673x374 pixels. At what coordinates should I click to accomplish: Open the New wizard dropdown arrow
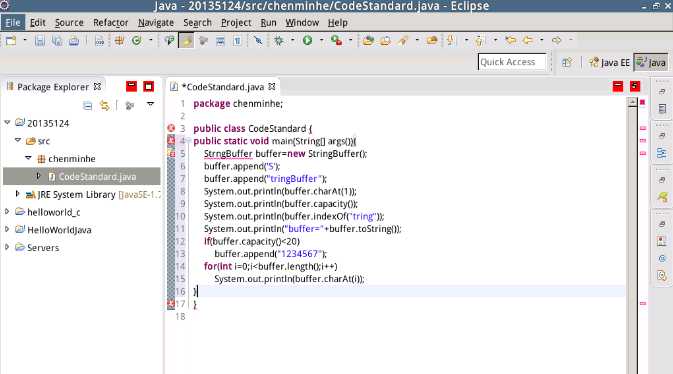(x=25, y=40)
